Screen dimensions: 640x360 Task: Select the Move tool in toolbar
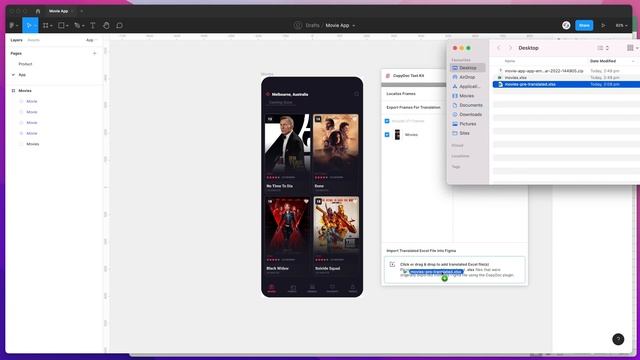click(28, 25)
